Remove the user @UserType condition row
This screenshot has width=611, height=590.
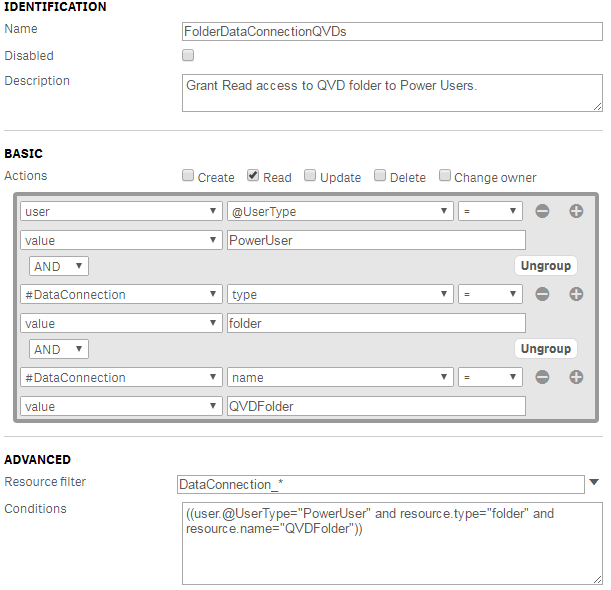tap(543, 211)
